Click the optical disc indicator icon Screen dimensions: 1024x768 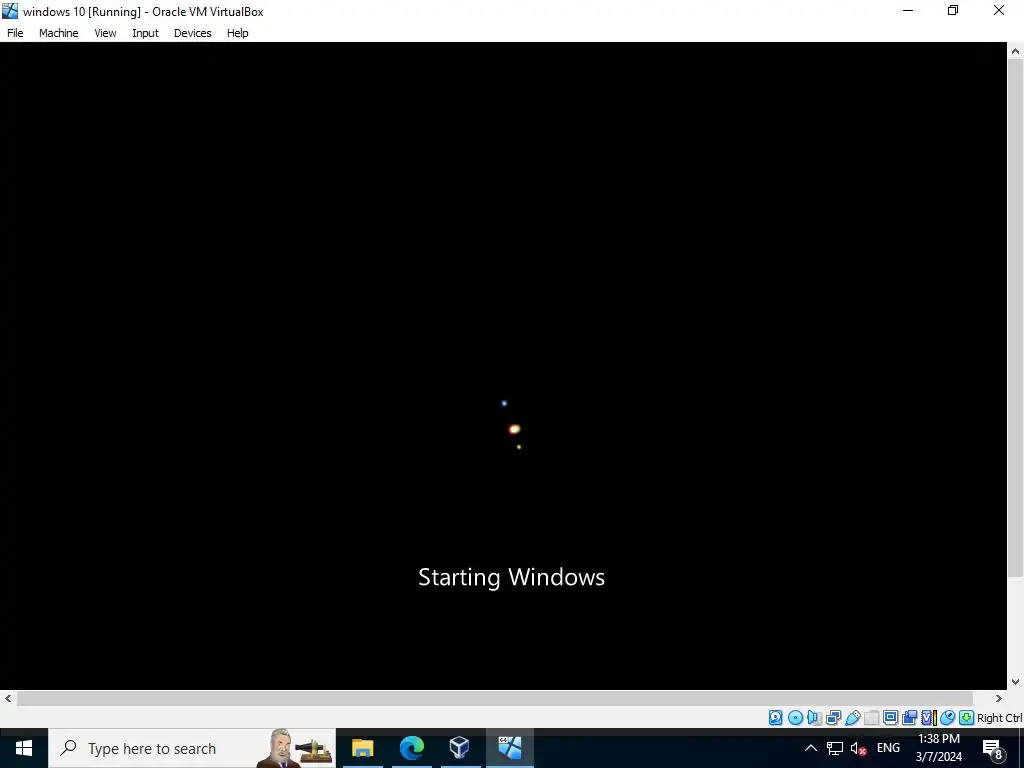(795, 718)
